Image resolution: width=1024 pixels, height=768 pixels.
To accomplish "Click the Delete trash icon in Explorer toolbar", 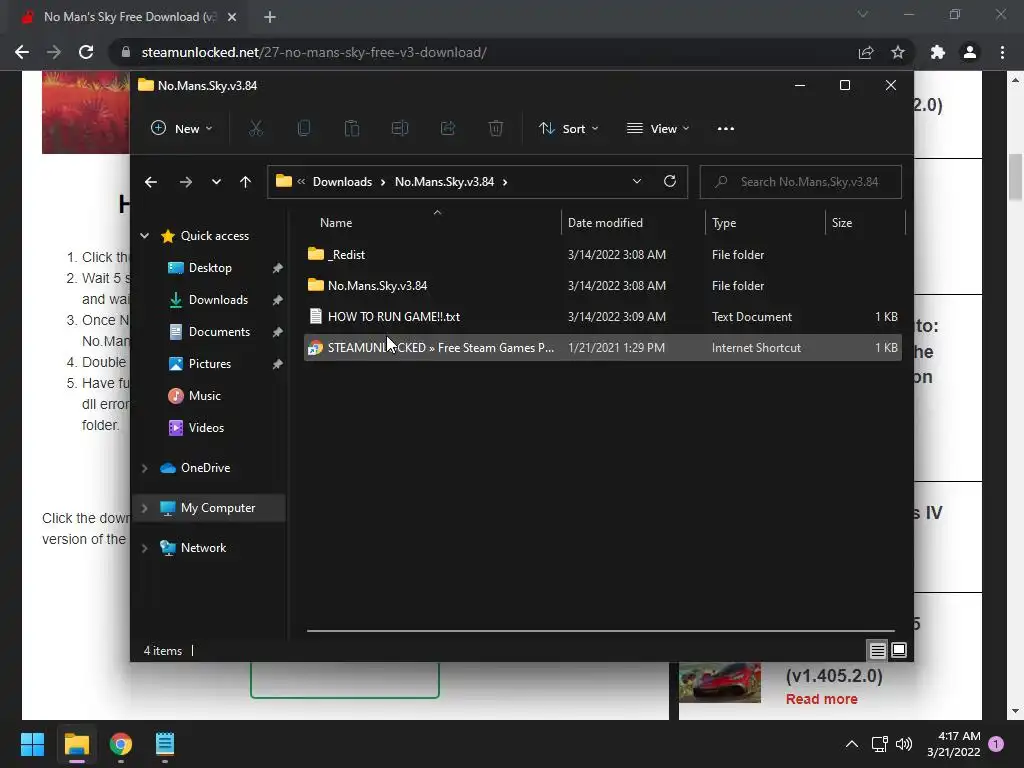I will click(x=496, y=129).
